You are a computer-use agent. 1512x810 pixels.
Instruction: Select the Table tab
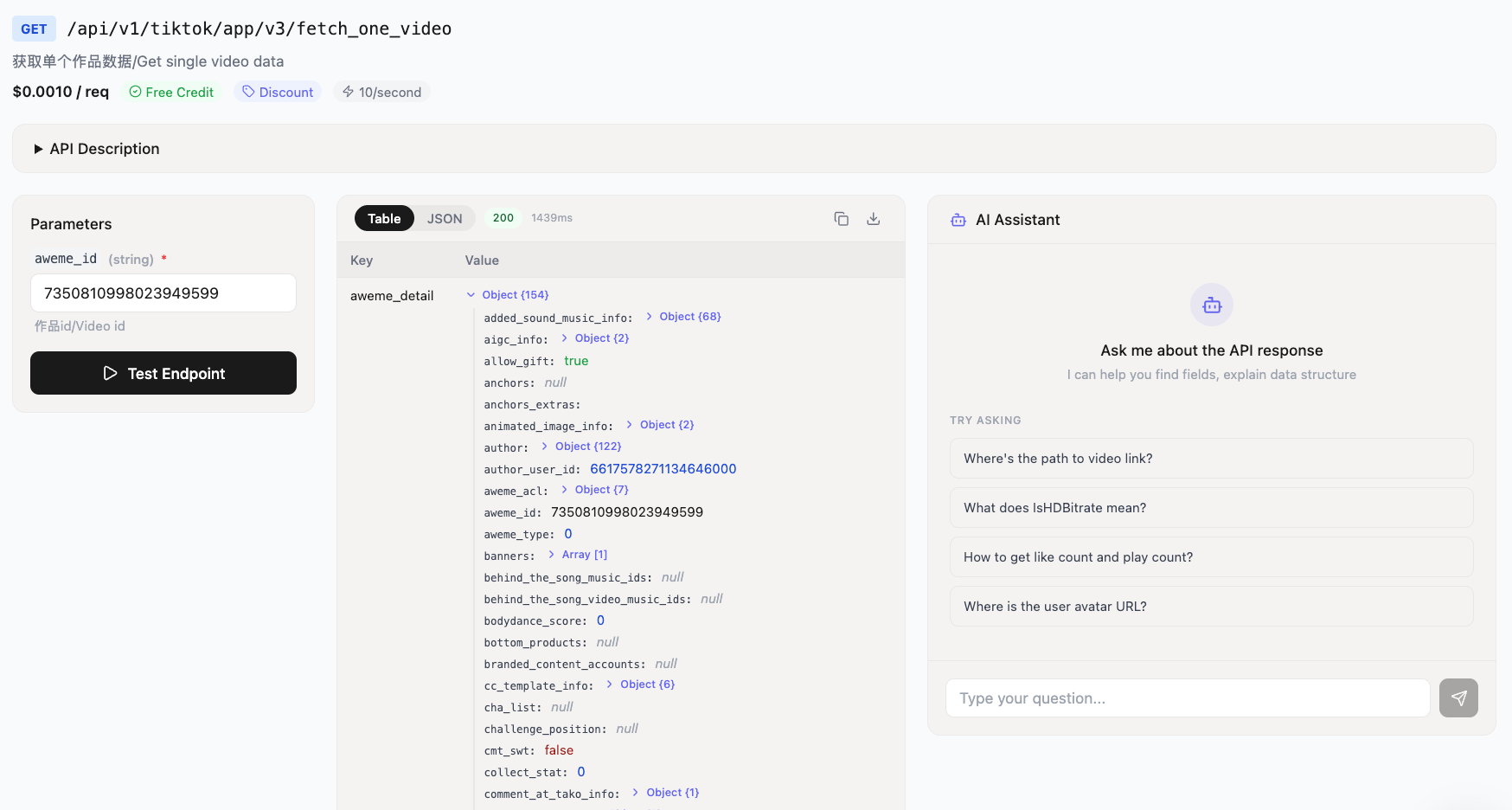pyautogui.click(x=383, y=218)
